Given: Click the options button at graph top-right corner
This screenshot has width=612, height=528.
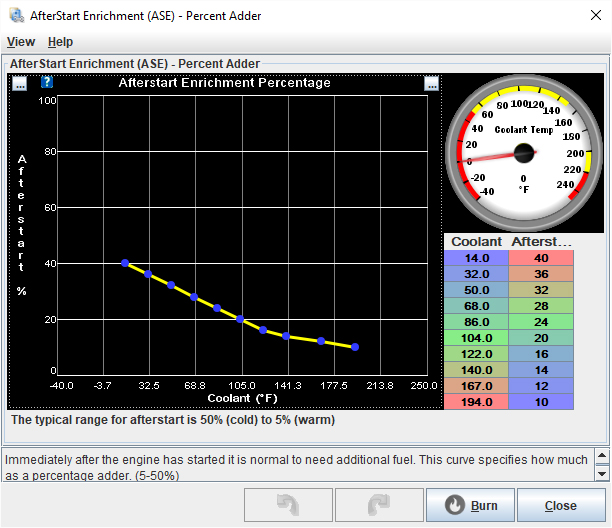Looking at the screenshot, I should point(431,84).
